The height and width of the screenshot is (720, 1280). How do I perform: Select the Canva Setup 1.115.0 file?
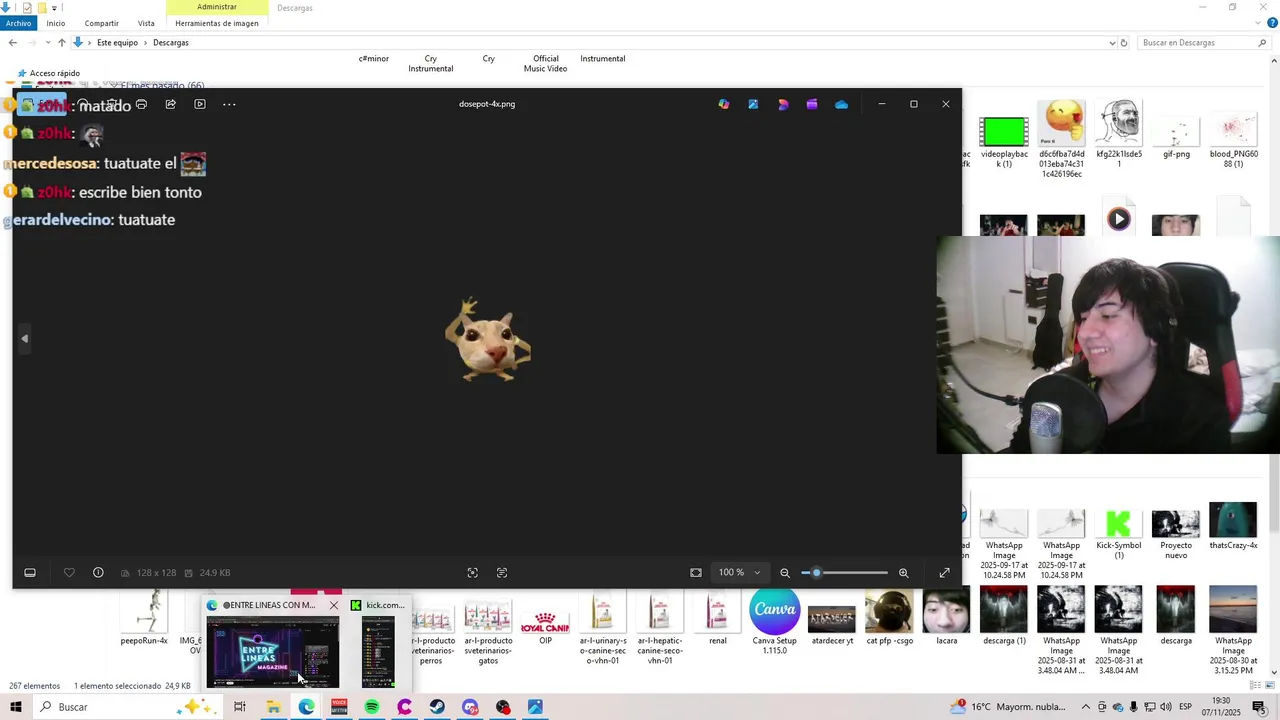pos(775,620)
